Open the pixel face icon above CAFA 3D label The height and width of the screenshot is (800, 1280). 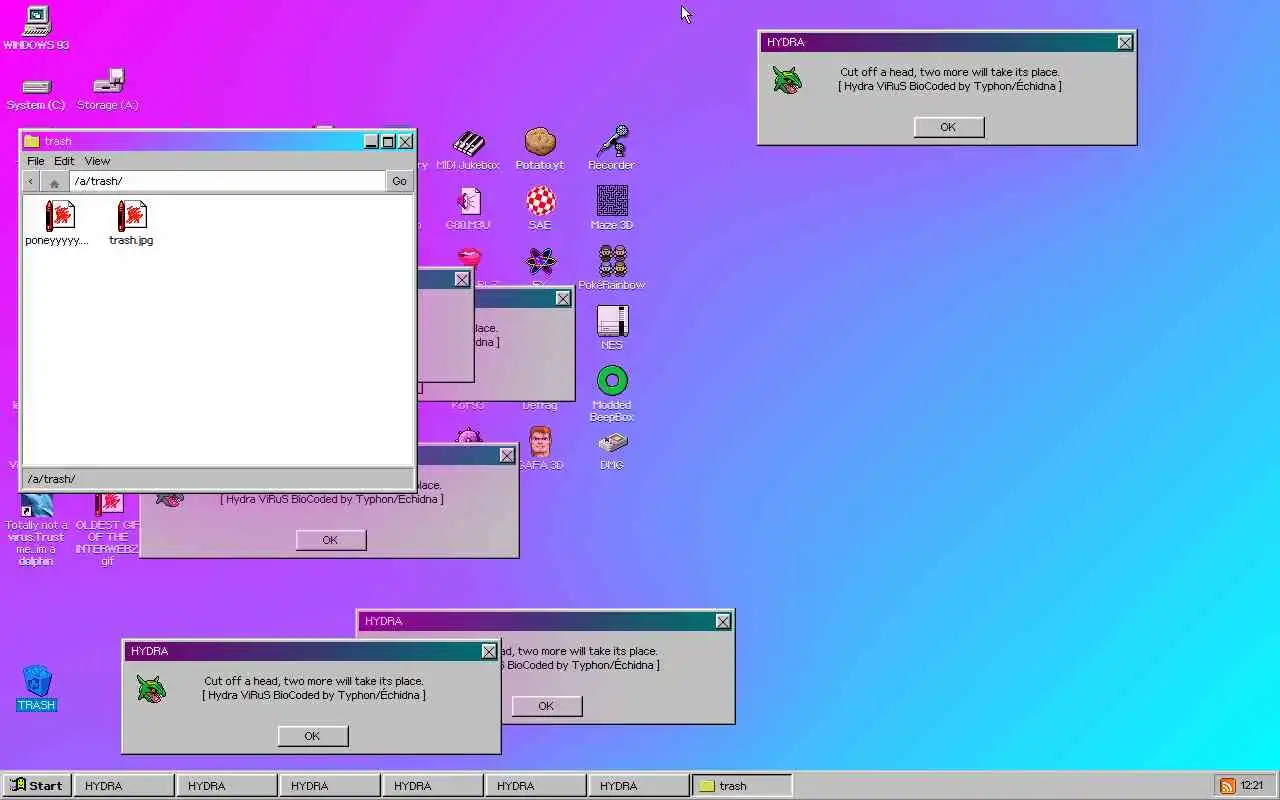(540, 441)
